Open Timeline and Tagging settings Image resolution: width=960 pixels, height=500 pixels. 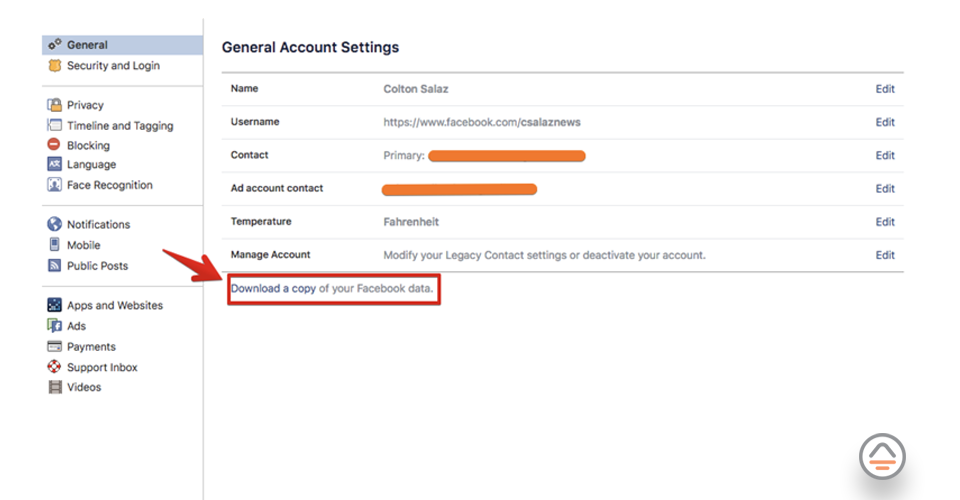[x=120, y=125]
